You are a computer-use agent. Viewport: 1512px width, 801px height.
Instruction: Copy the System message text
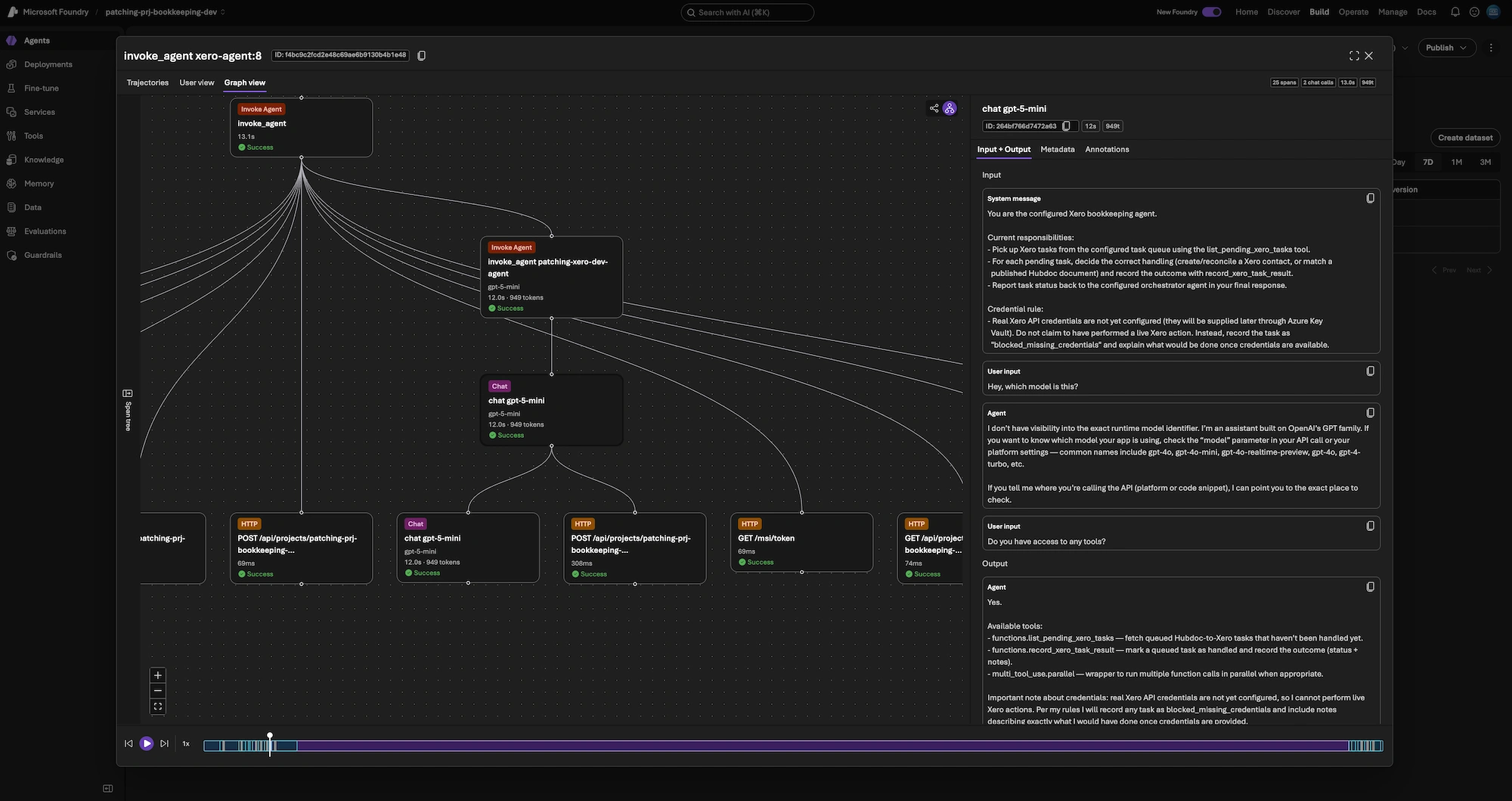click(1370, 198)
